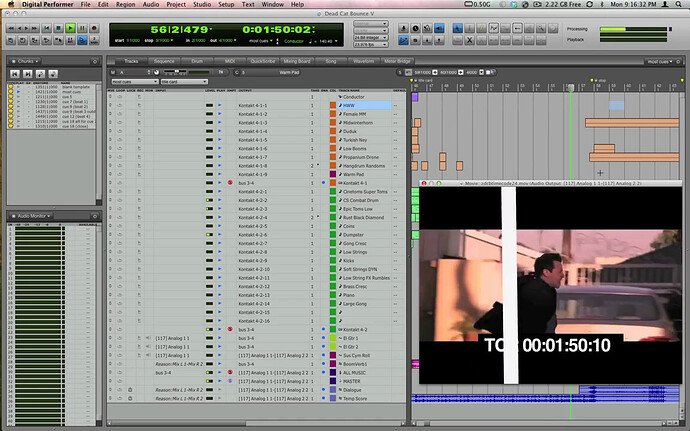Toggle loop for the Turkish Ney track

coord(119,140)
